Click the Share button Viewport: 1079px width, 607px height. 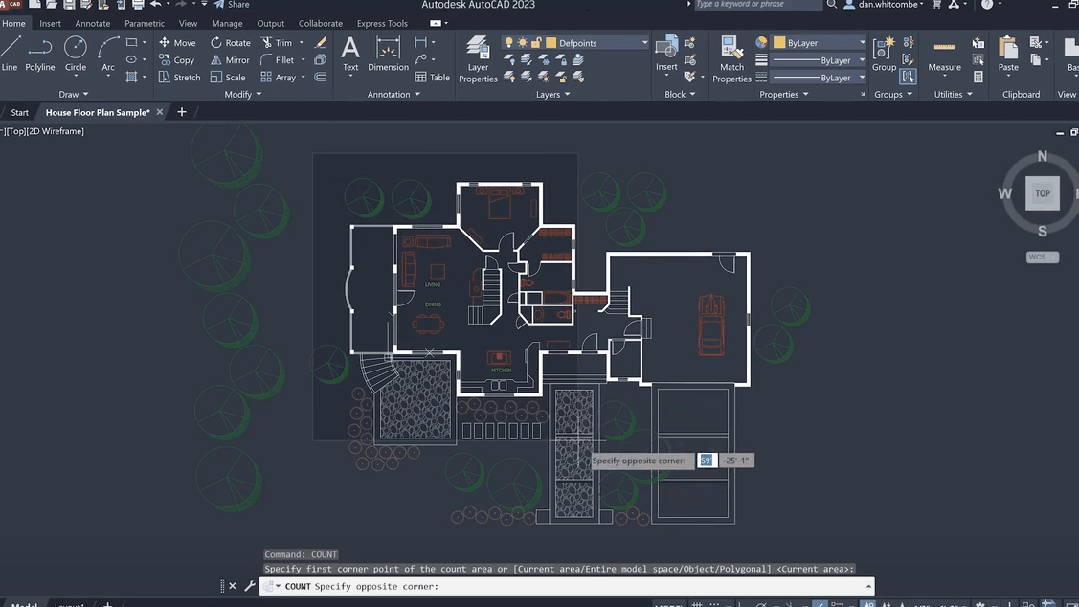(x=232, y=5)
